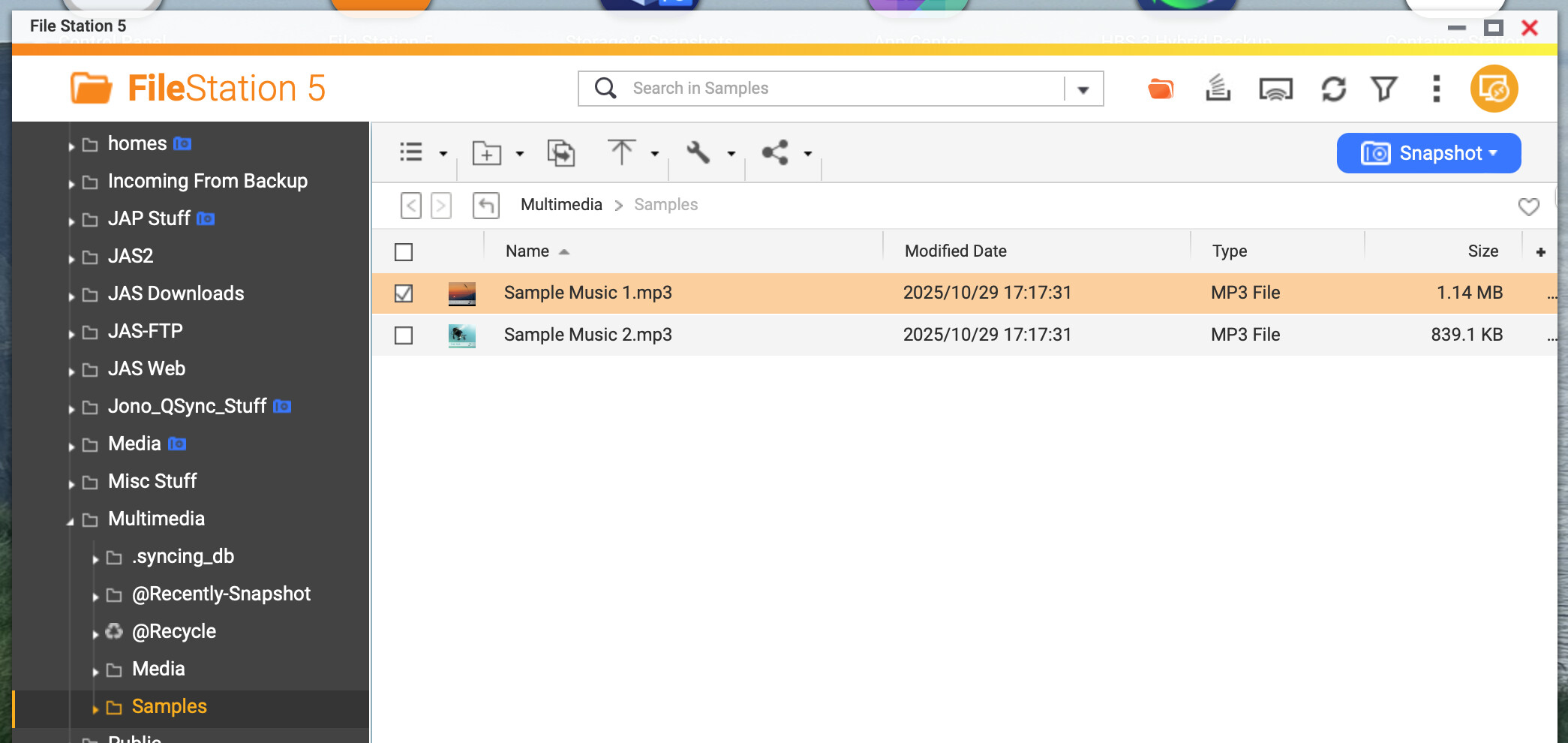Check the Sample Music 2.mp3 checkbox
This screenshot has width=1568, height=743.
pyautogui.click(x=404, y=335)
